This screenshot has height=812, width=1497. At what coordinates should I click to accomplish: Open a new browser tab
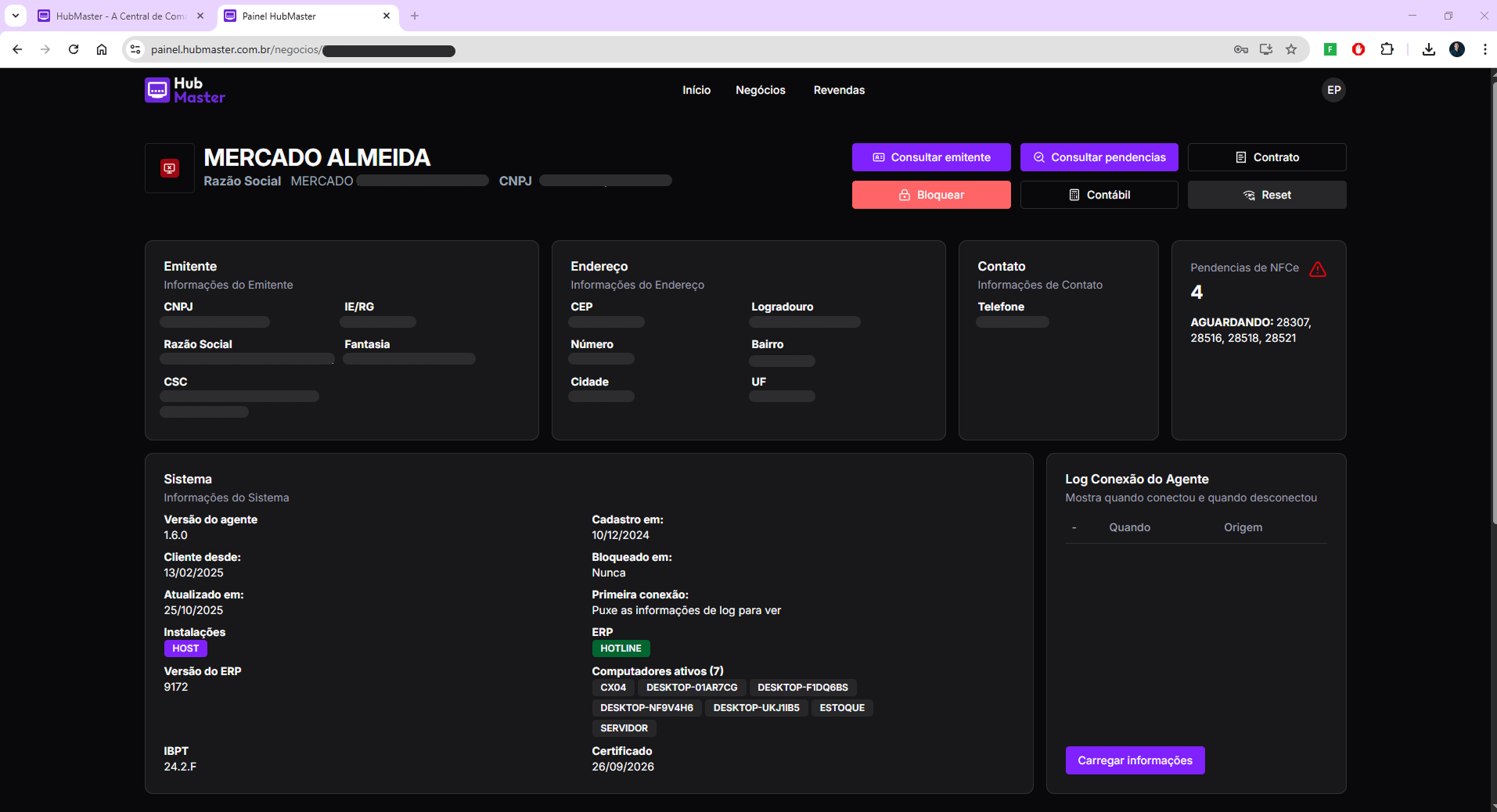(415, 16)
